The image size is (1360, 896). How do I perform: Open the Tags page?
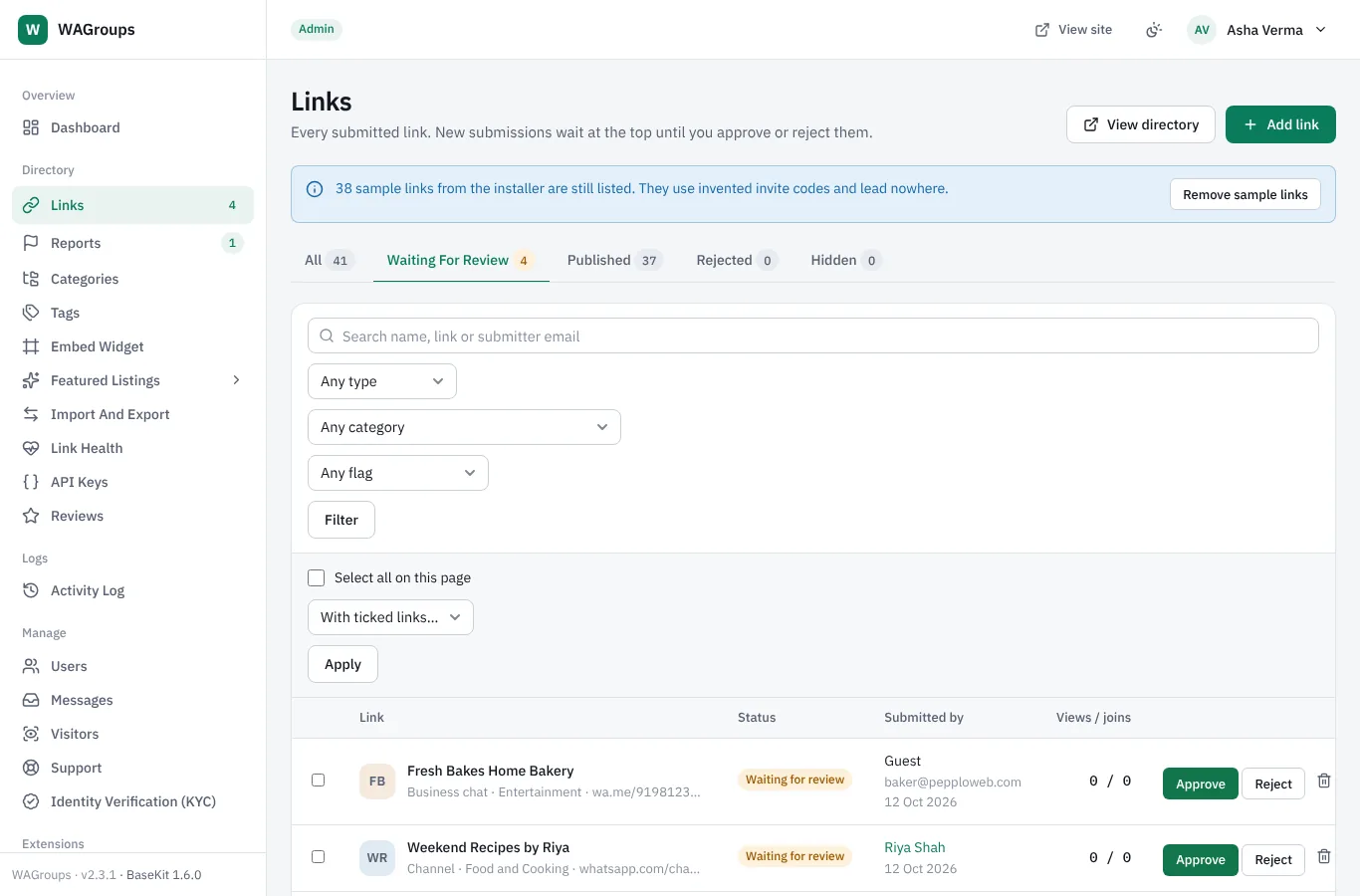(132, 313)
